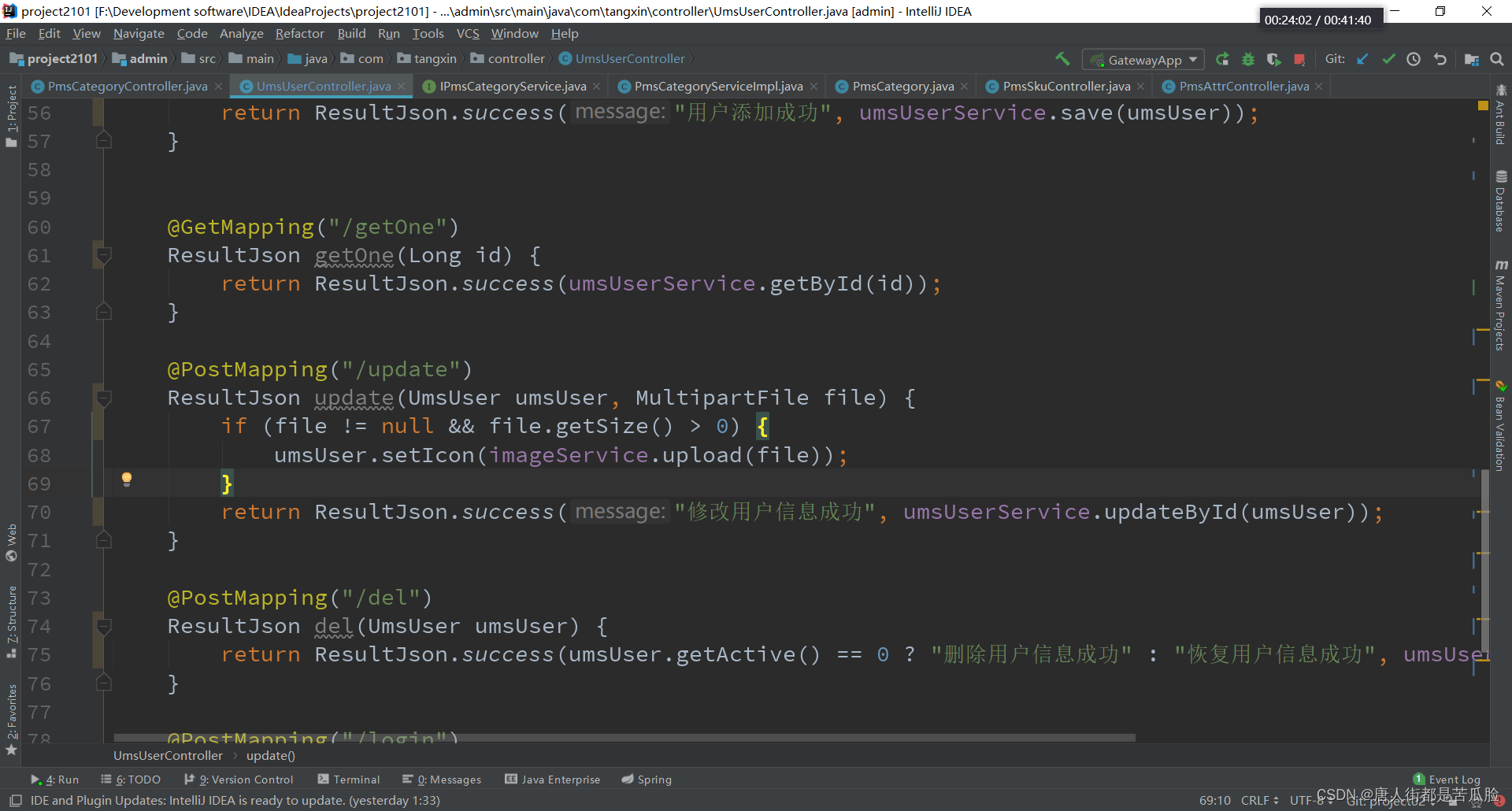Toggle tool window bars icon in status bar

click(x=15, y=800)
